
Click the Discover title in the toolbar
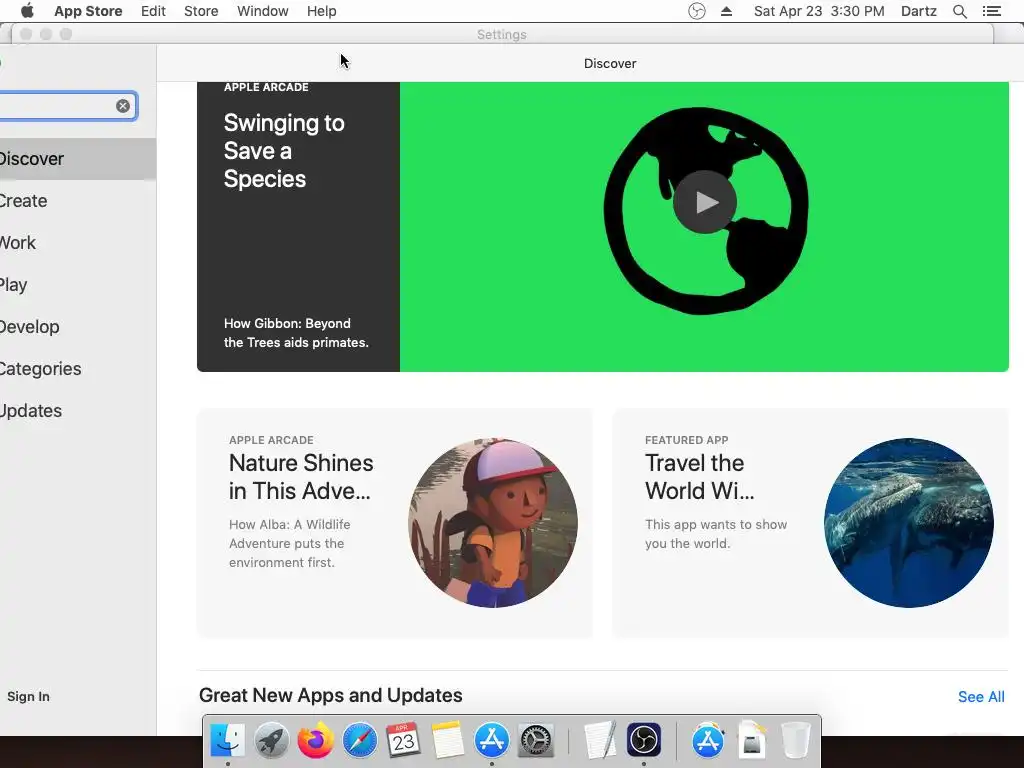click(610, 63)
